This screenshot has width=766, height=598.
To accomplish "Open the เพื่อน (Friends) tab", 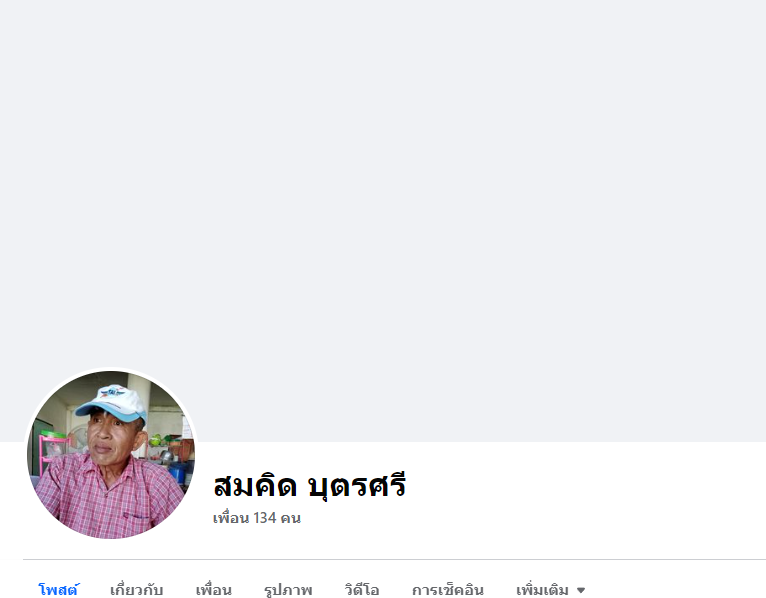I will tap(213, 590).
